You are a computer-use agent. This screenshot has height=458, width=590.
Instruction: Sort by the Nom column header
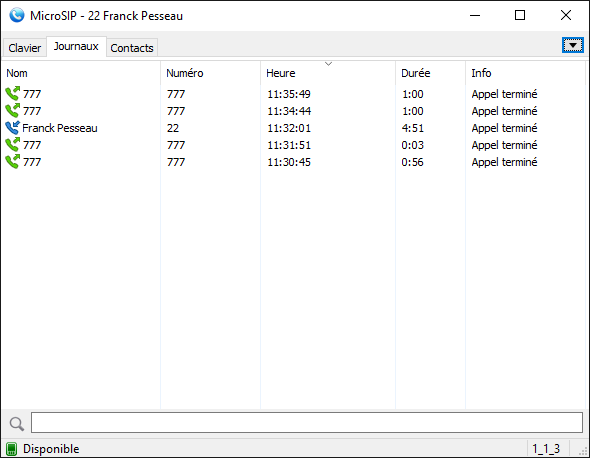coord(81,73)
